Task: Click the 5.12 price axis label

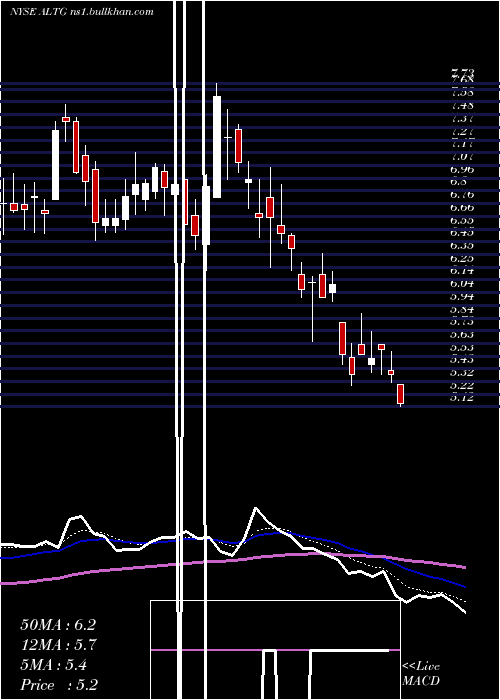Action: [x=462, y=397]
